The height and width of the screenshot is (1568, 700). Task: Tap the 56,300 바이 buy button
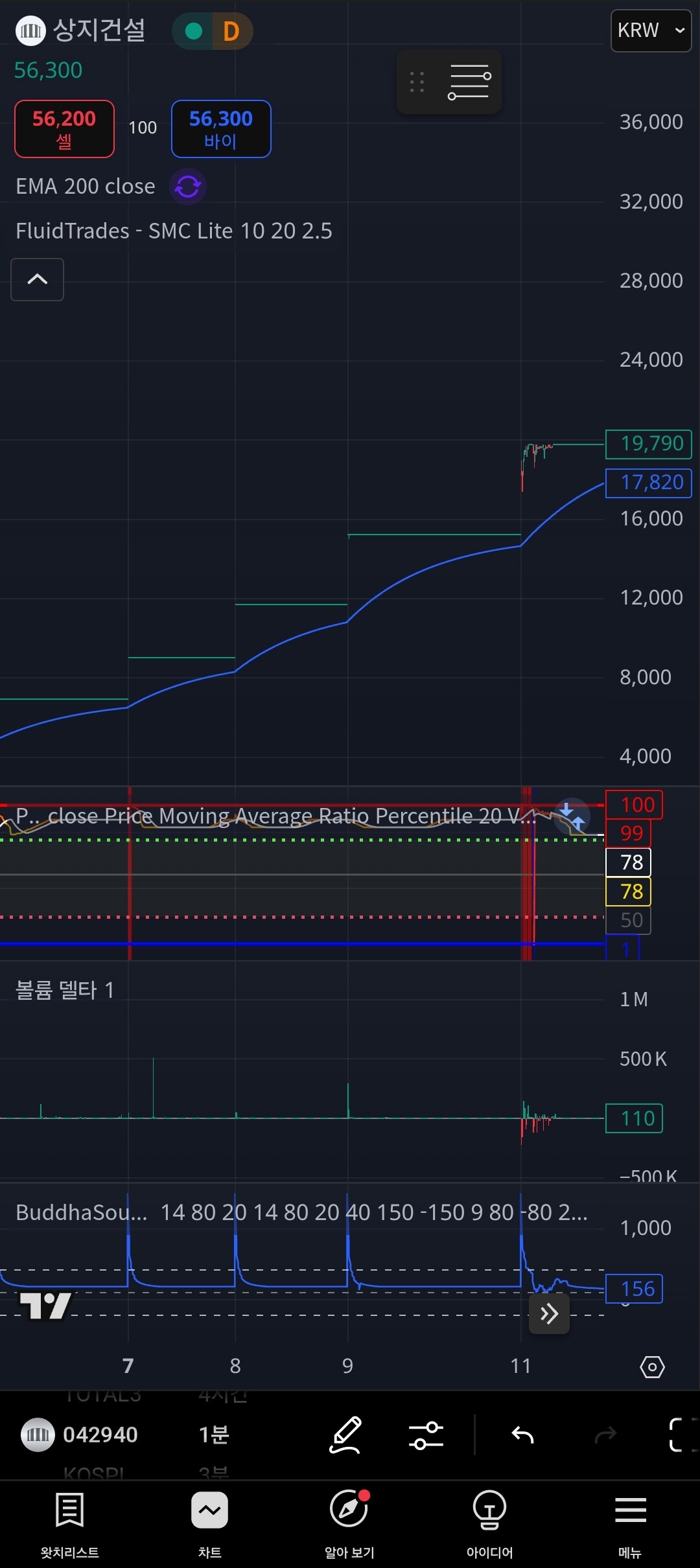(x=221, y=128)
